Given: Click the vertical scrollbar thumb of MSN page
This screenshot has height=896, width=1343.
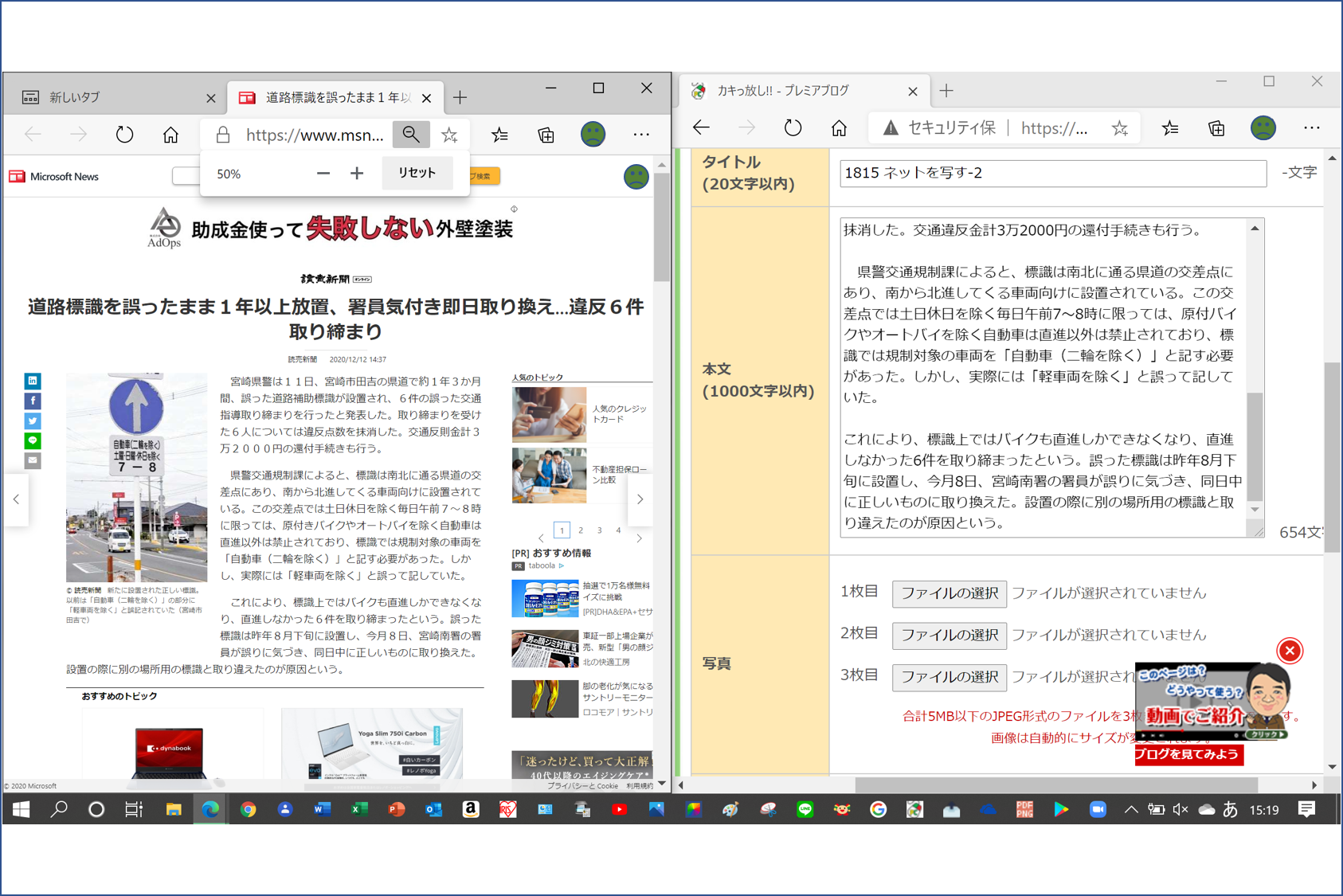Looking at the screenshot, I should pyautogui.click(x=662, y=227).
